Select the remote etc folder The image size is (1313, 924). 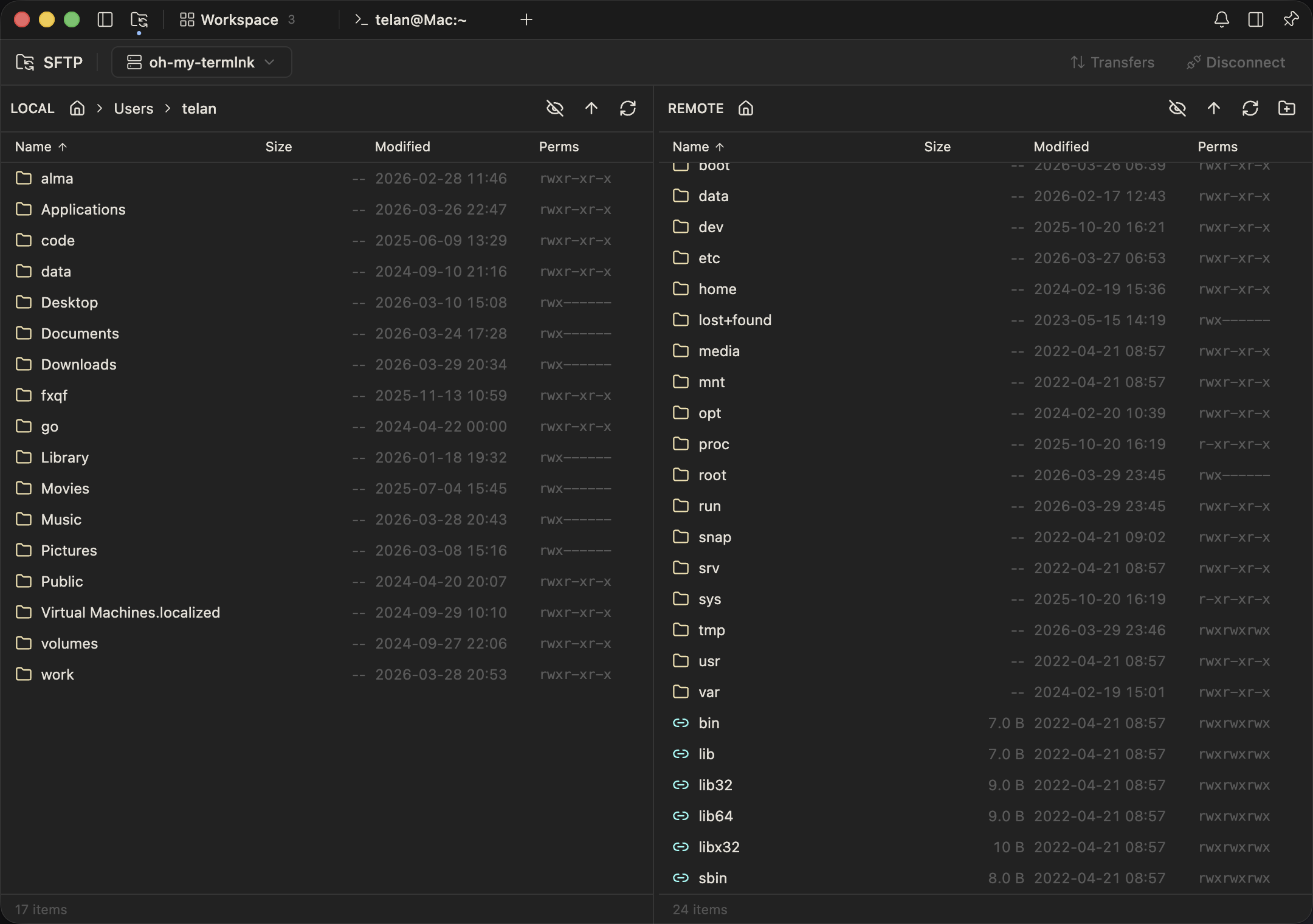[985, 258]
